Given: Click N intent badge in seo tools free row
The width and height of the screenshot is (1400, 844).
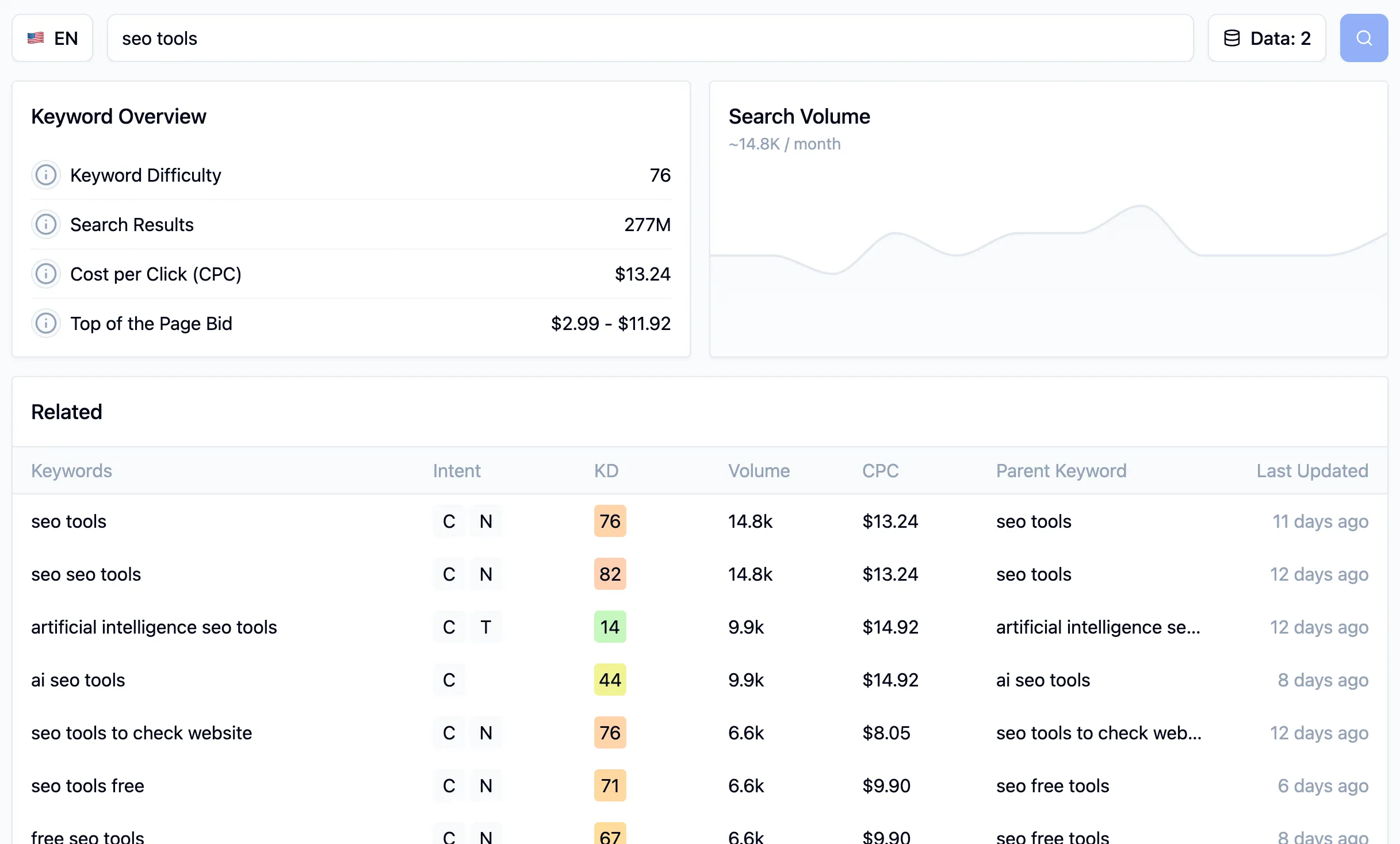Looking at the screenshot, I should (485, 785).
